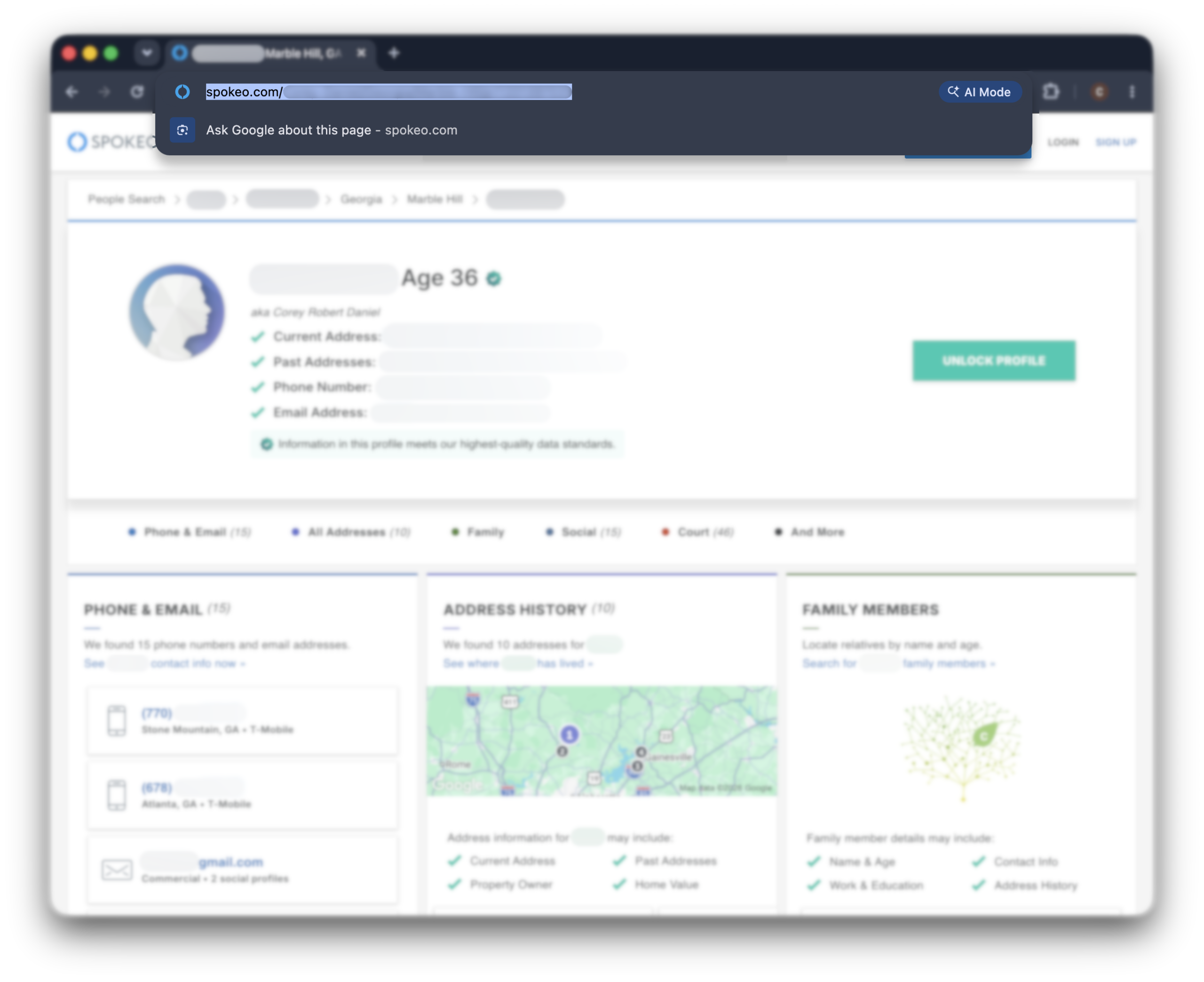Reload the page with refresh icon
1204x982 pixels.
click(x=137, y=92)
